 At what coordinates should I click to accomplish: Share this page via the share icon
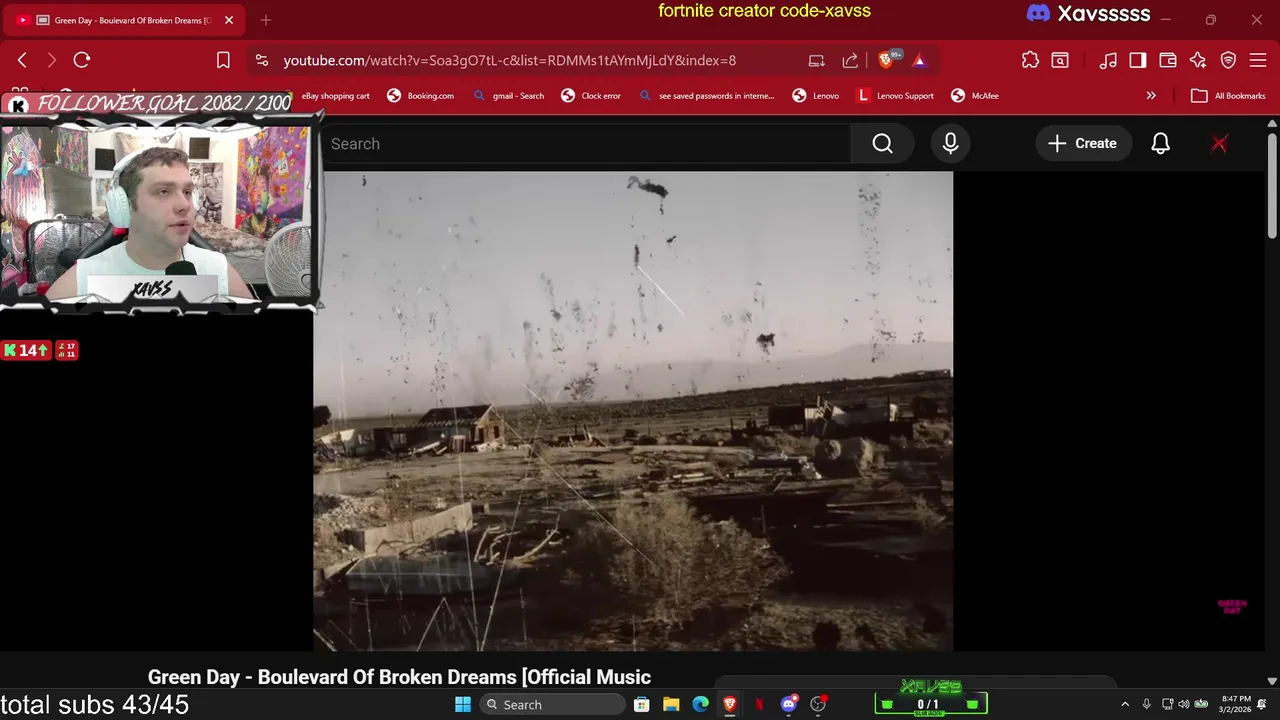[x=850, y=60]
